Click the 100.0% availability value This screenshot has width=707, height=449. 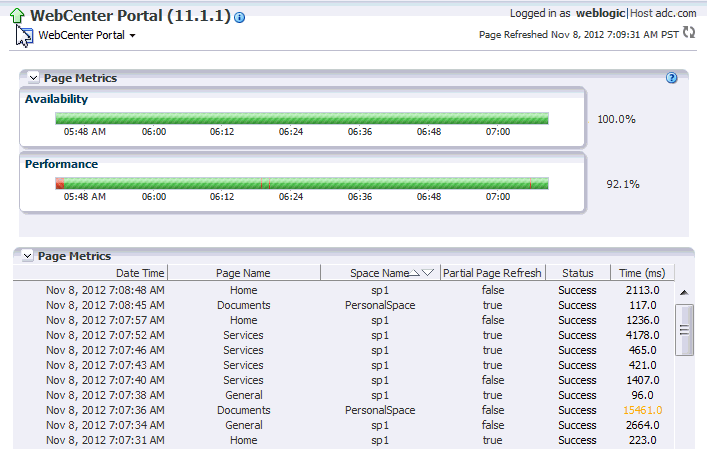(x=616, y=119)
